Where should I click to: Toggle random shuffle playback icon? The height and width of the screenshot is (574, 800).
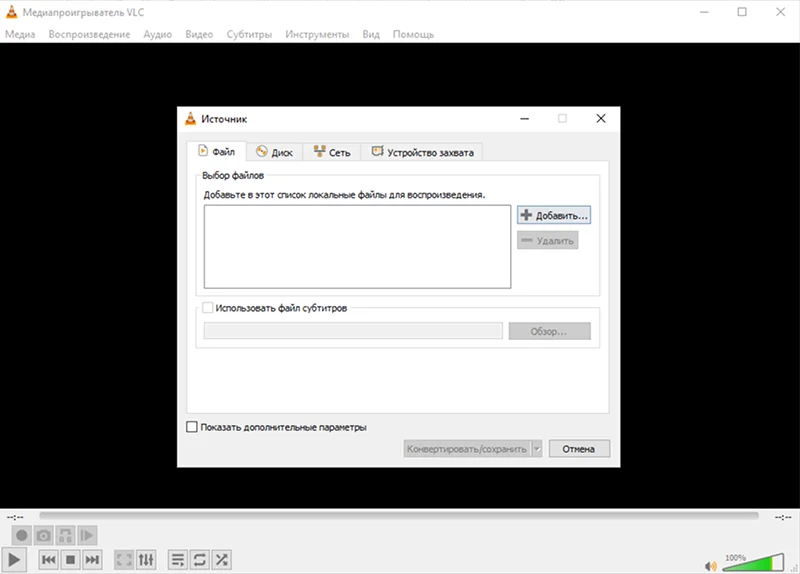(x=221, y=560)
